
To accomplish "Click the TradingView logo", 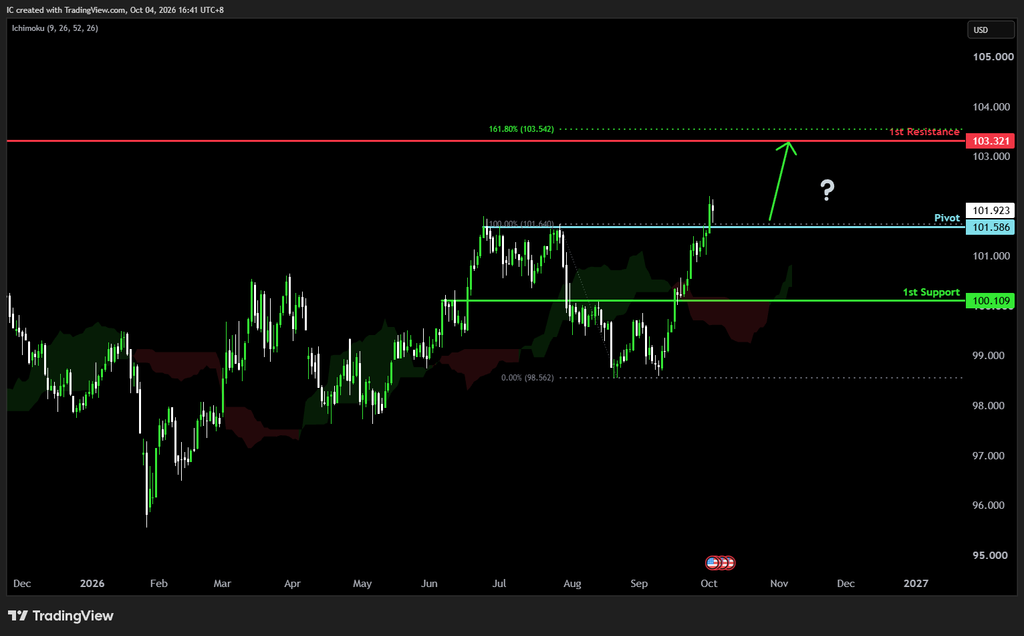I will point(61,616).
